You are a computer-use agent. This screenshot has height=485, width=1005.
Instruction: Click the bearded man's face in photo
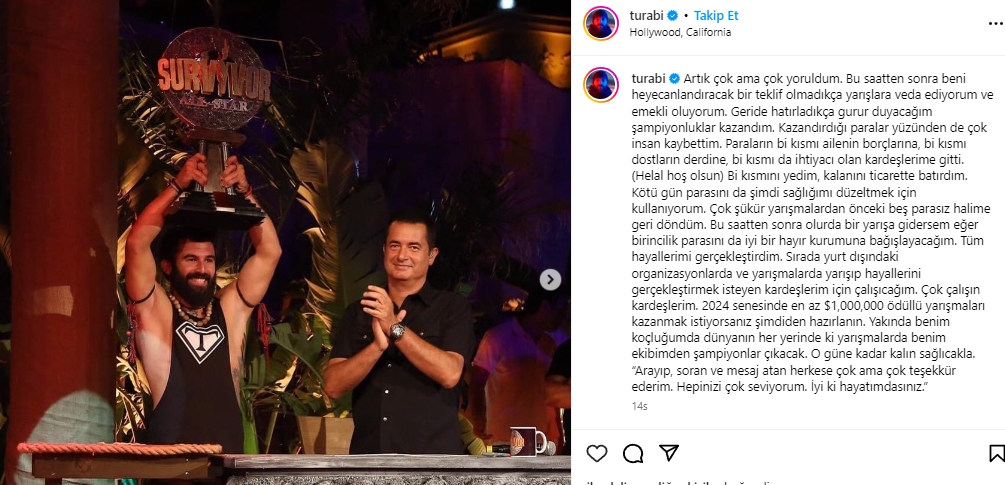point(189,270)
